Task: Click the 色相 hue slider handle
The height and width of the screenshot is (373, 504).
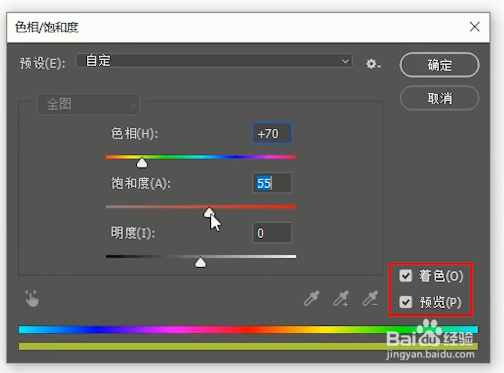Action: point(142,163)
